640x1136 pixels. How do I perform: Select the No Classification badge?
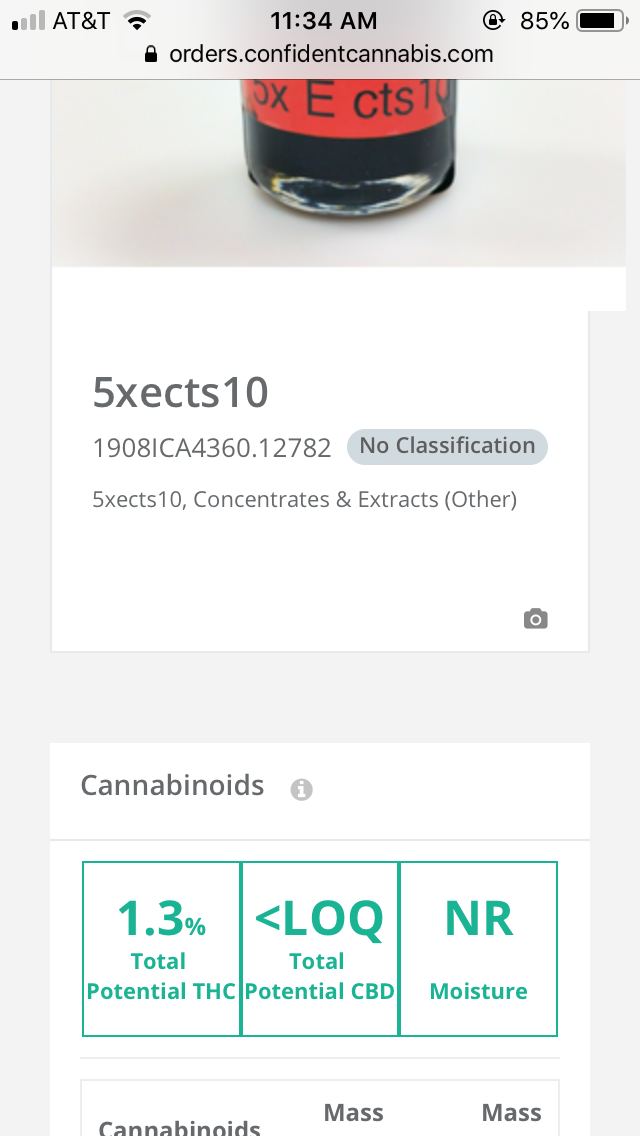tap(447, 446)
